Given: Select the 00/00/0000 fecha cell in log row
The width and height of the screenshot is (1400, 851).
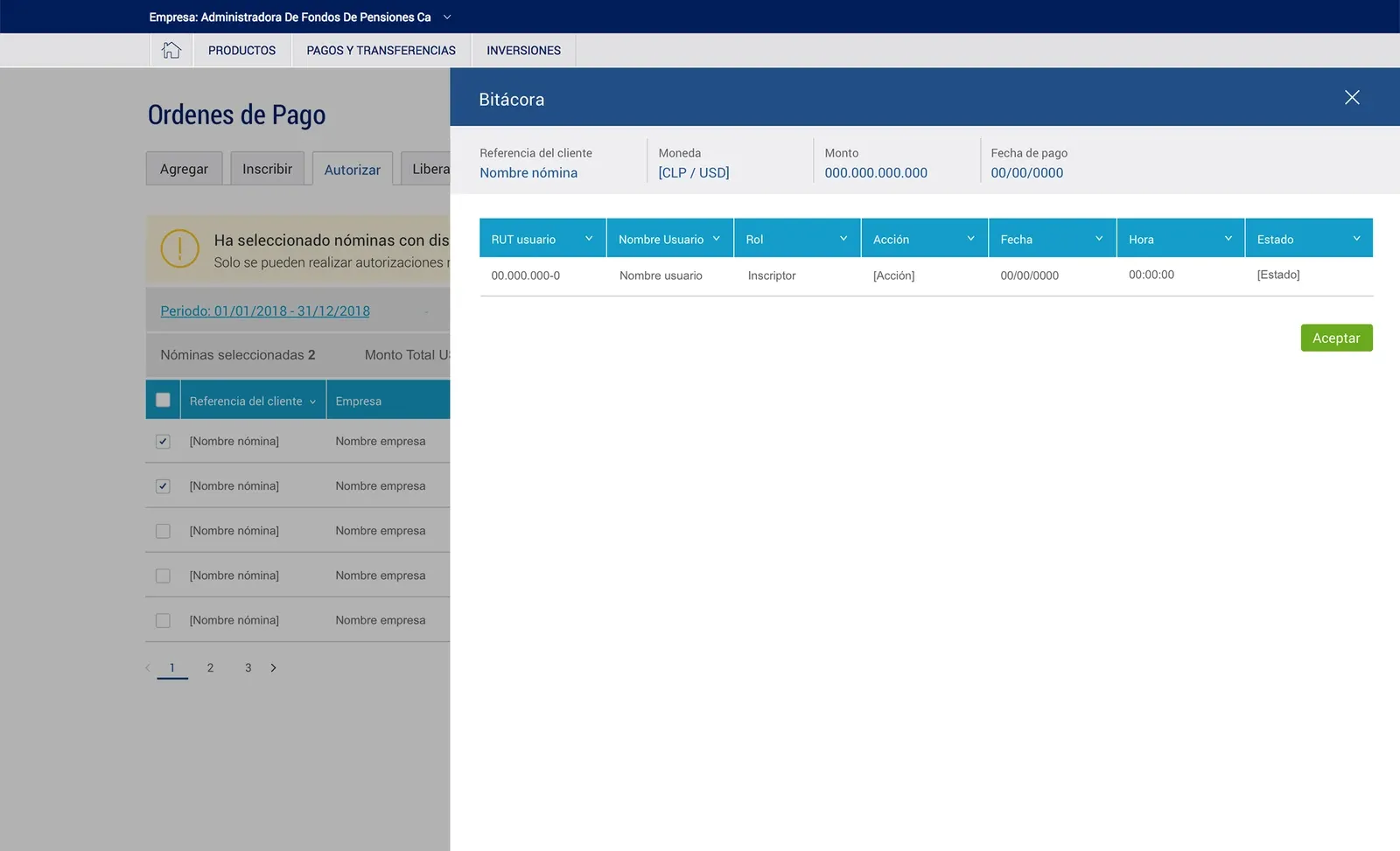Looking at the screenshot, I should pyautogui.click(x=1030, y=276).
